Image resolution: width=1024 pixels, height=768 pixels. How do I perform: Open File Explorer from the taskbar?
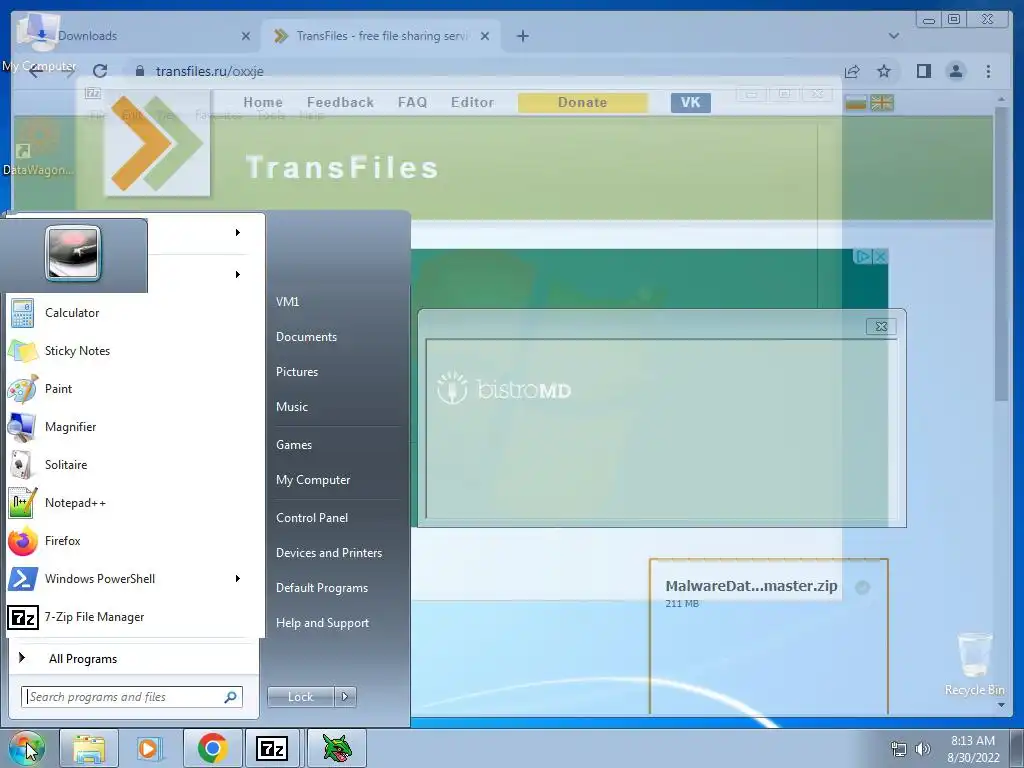click(x=89, y=748)
